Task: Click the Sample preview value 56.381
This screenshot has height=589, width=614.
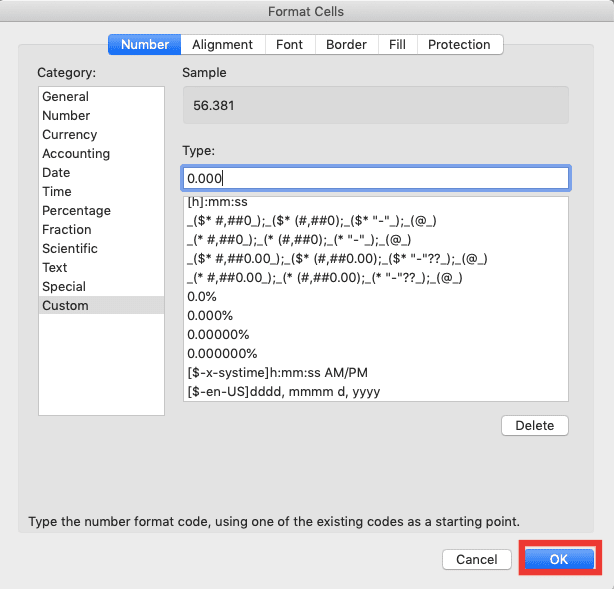Action: tap(214, 106)
